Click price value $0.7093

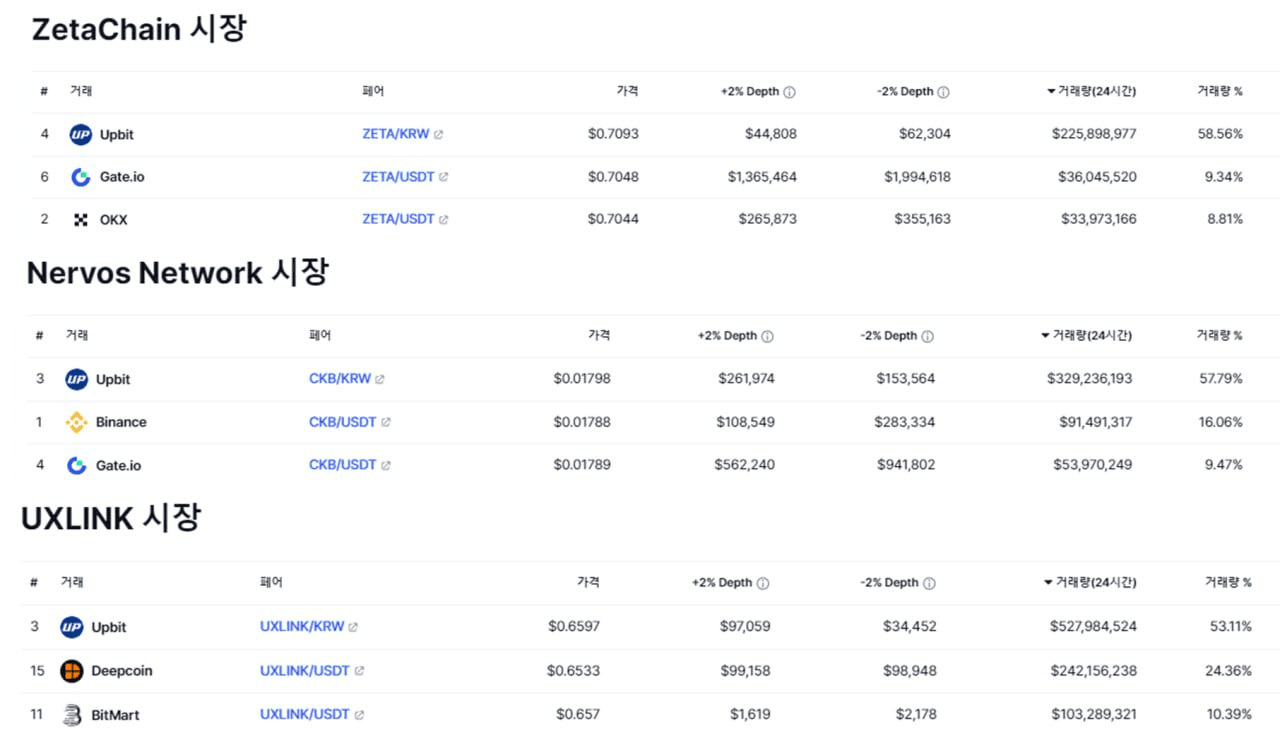click(613, 134)
